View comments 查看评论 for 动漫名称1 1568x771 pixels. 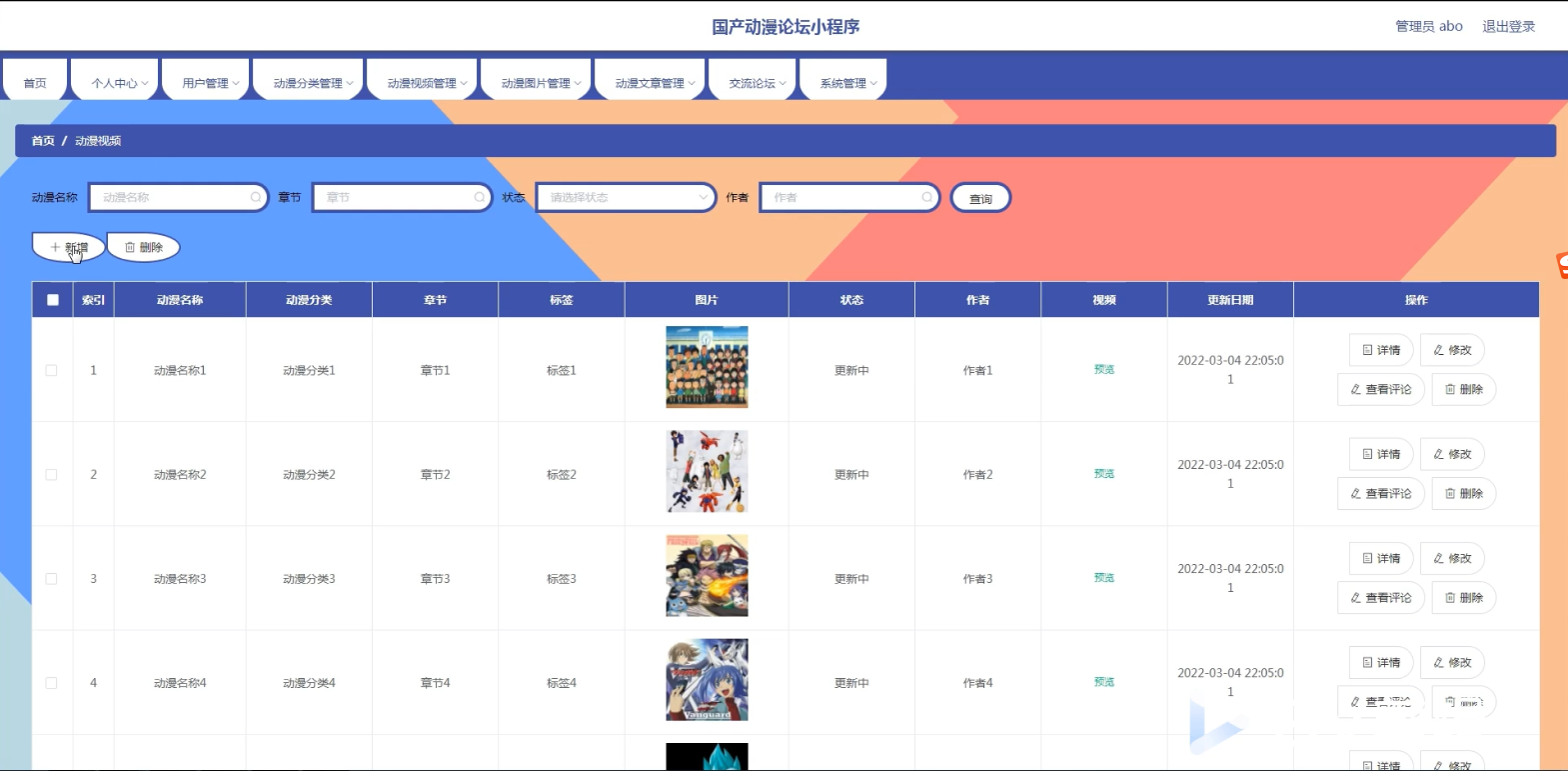click(x=1381, y=389)
